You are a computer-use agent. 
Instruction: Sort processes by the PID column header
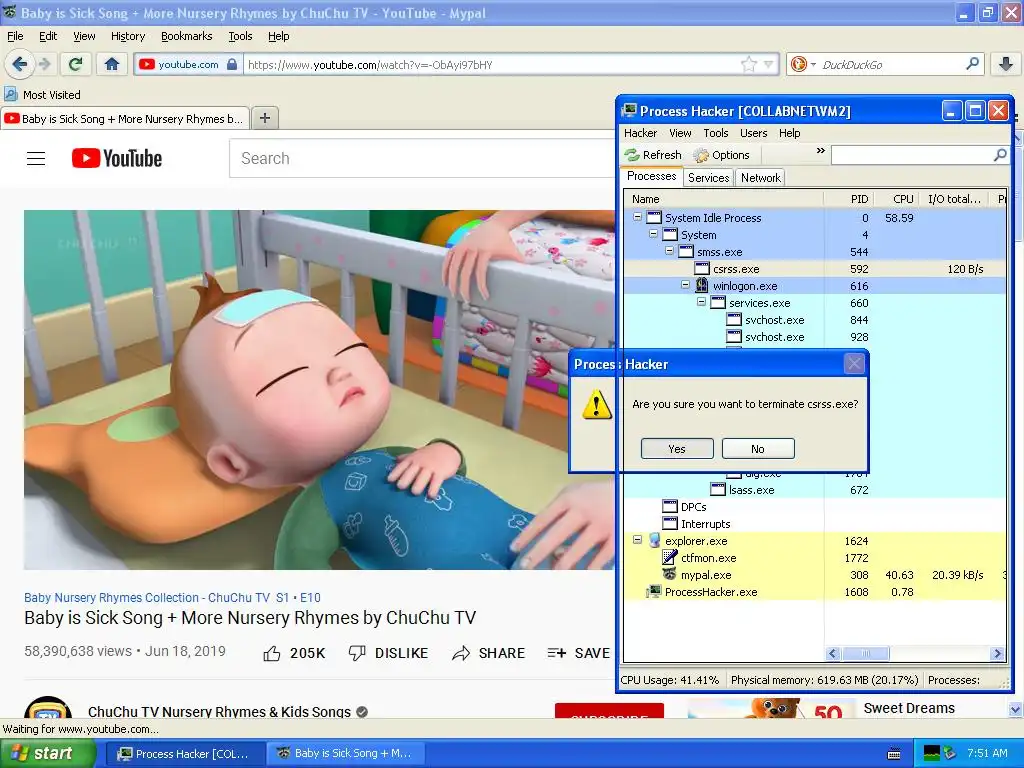tap(848, 199)
